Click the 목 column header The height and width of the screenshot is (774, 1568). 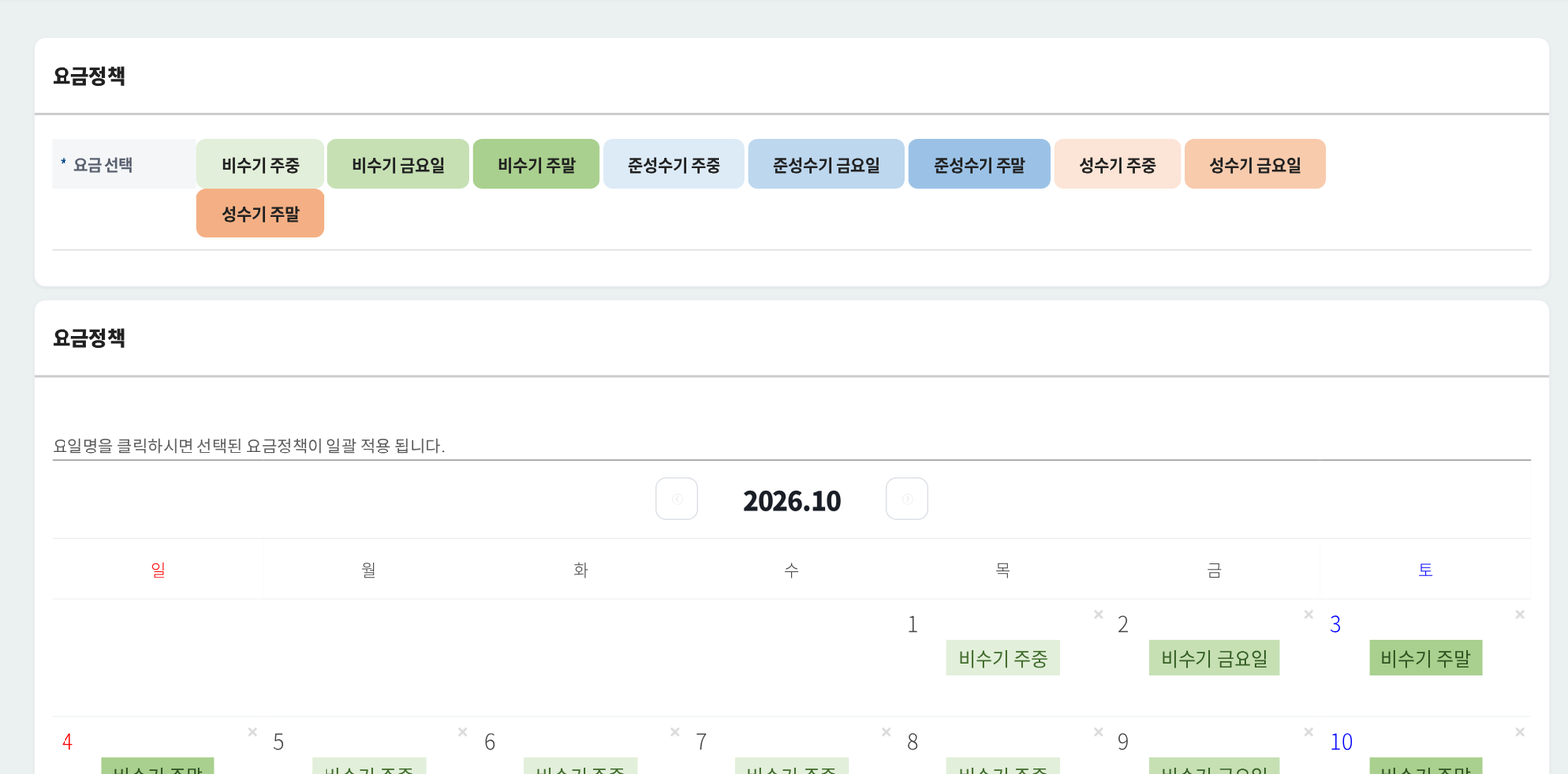(1003, 570)
